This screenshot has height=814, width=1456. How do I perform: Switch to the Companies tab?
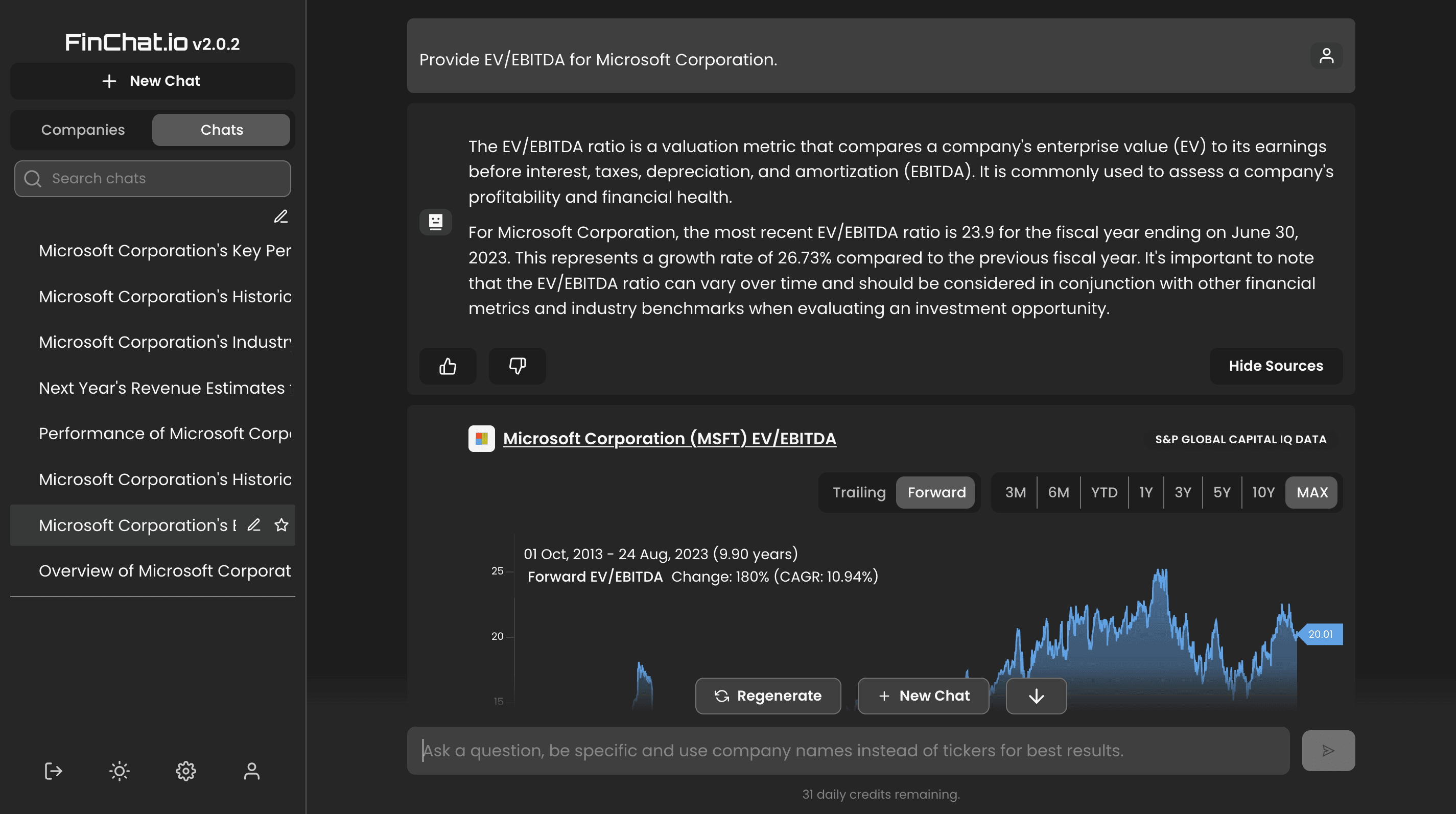83,130
